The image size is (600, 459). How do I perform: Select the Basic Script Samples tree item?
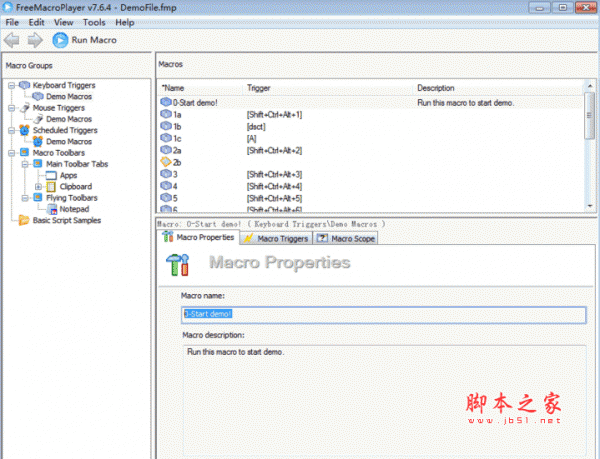pyautogui.click(x=67, y=220)
